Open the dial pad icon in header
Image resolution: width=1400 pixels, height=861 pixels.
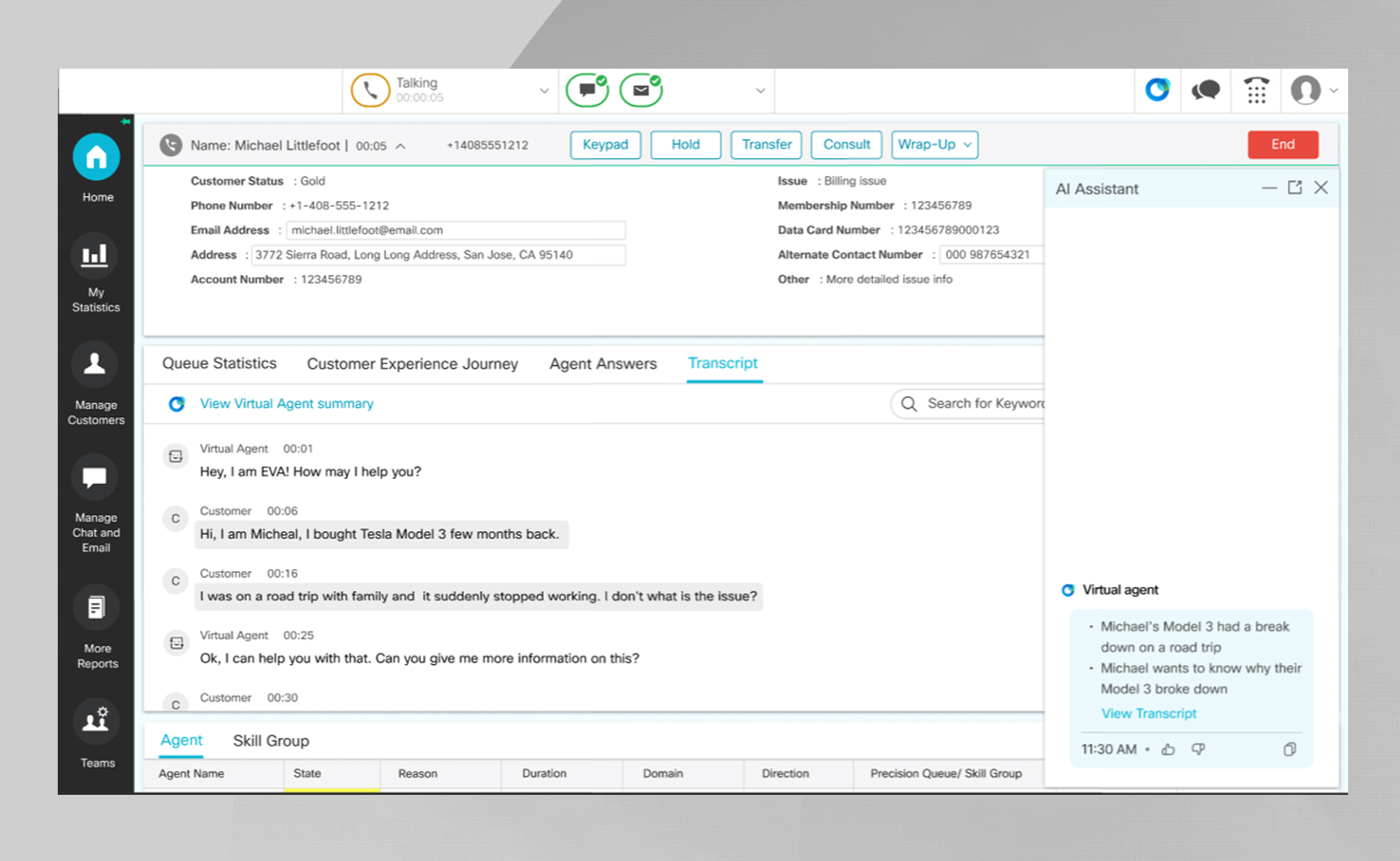(1256, 90)
